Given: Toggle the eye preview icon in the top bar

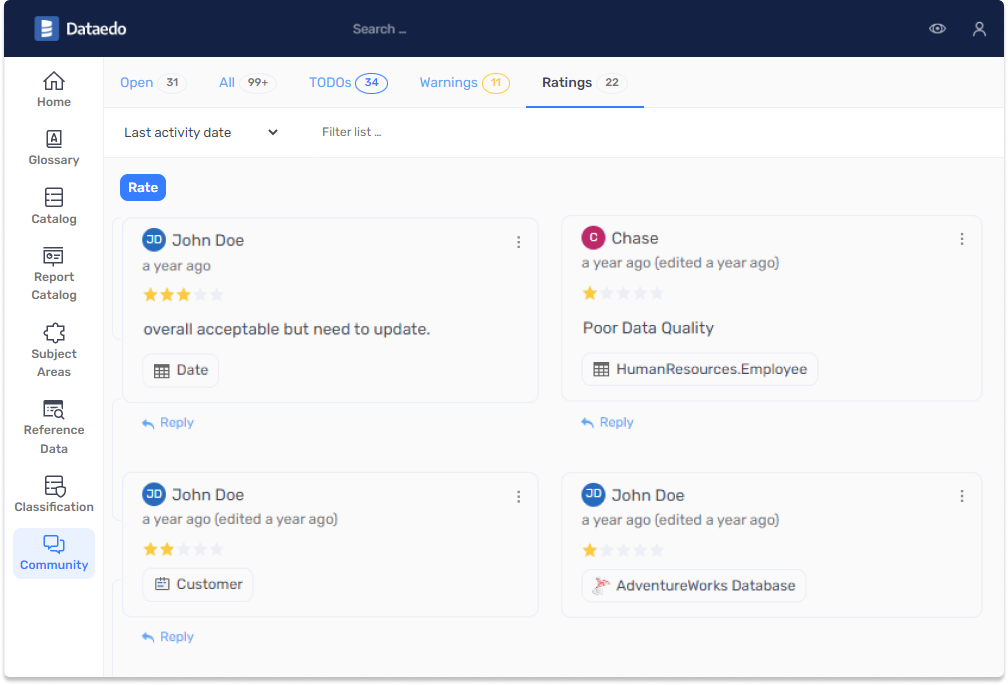Looking at the screenshot, I should pos(937,28).
